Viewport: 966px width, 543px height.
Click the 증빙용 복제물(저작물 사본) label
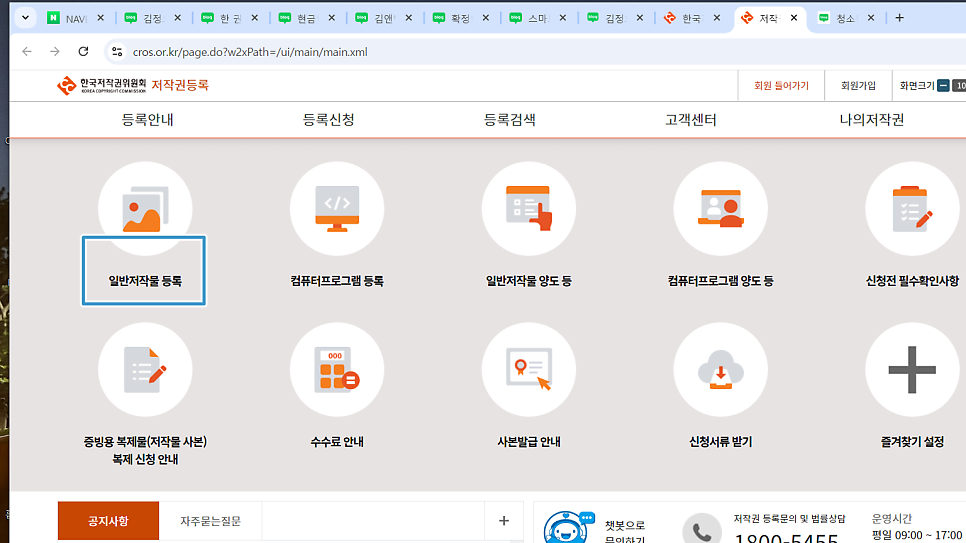click(145, 451)
